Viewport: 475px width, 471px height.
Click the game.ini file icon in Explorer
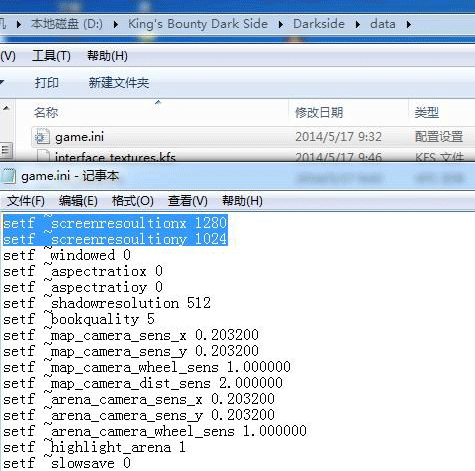tap(42, 137)
